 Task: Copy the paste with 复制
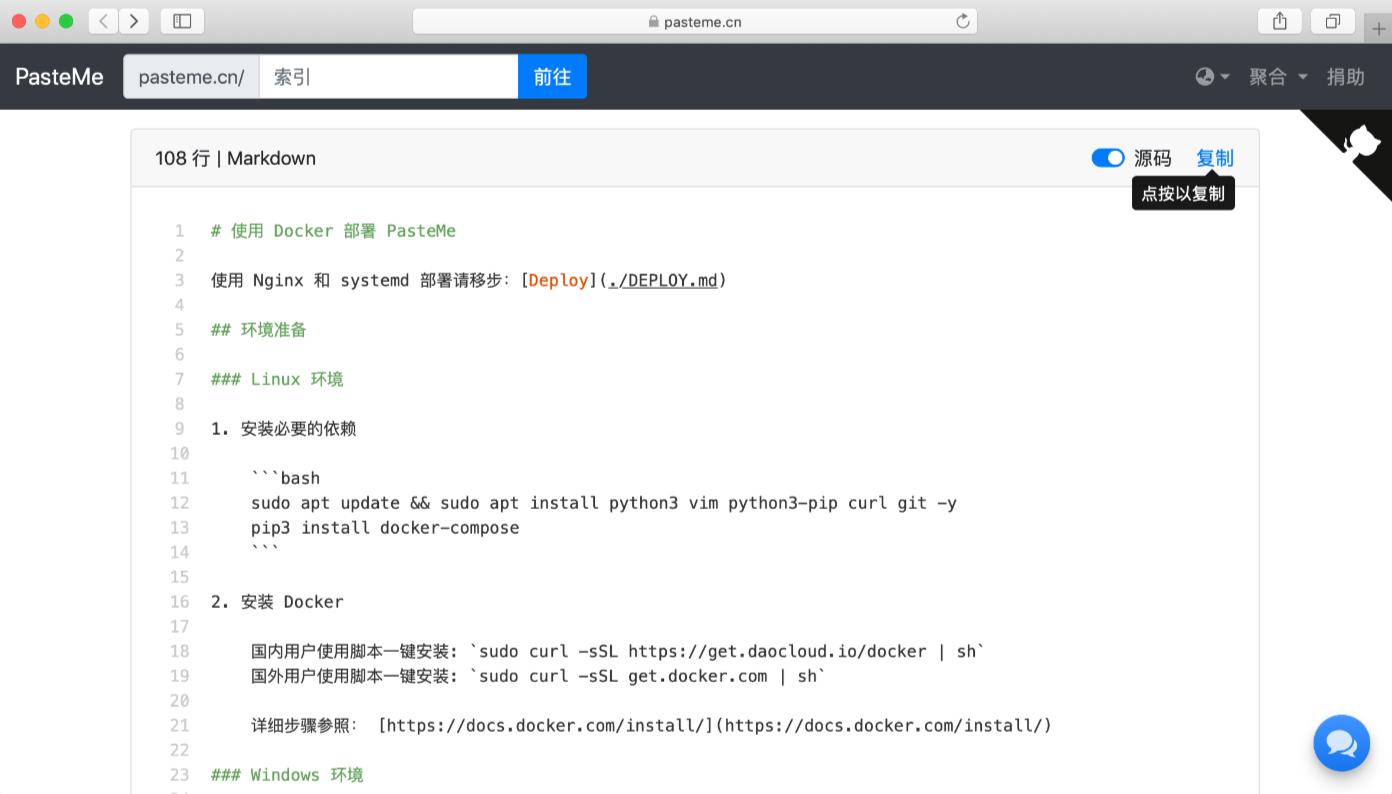(x=1215, y=158)
